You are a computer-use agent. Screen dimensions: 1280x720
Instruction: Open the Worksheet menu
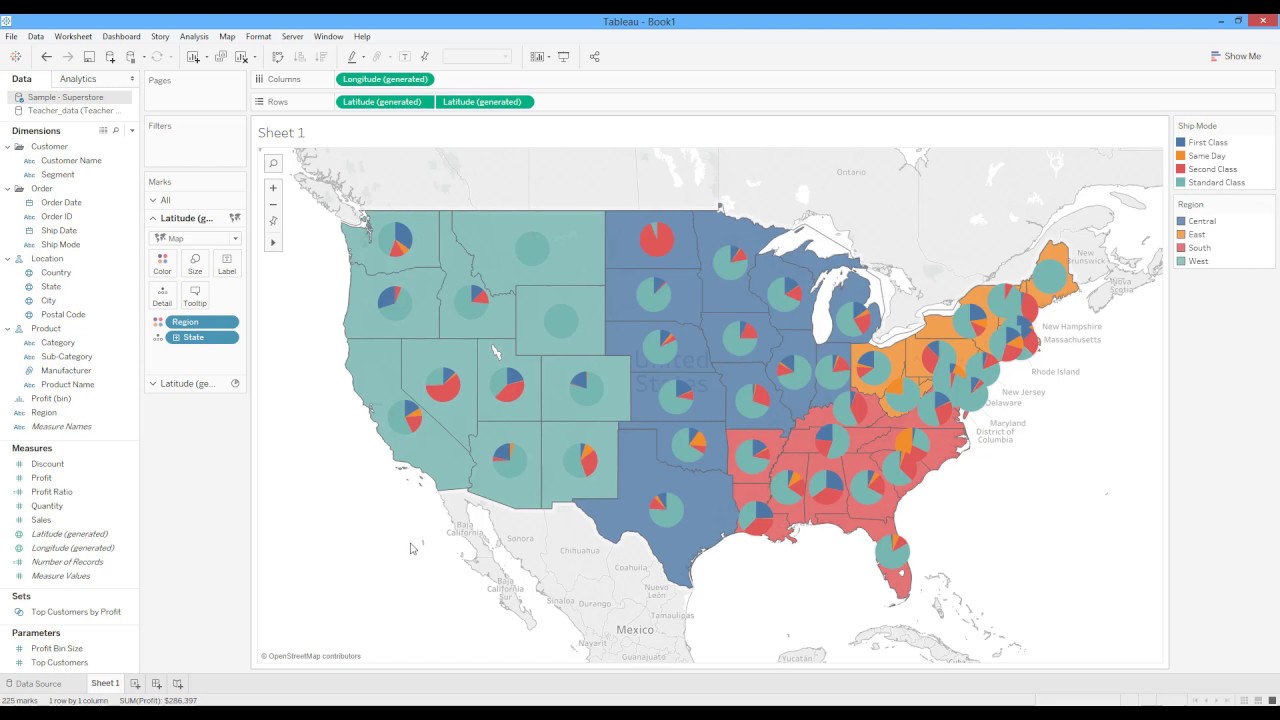[73, 36]
